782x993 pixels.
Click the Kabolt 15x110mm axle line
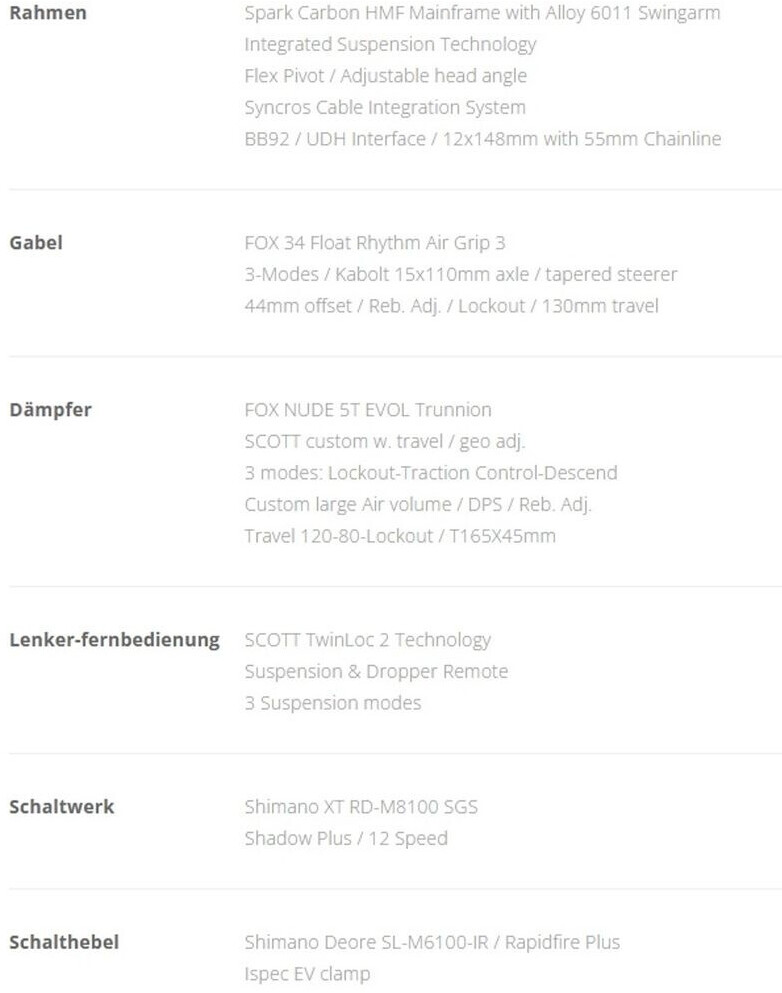460,274
